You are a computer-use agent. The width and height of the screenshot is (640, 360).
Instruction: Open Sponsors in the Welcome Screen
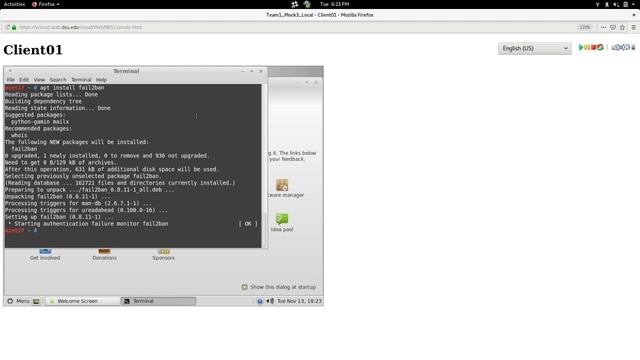(x=163, y=255)
